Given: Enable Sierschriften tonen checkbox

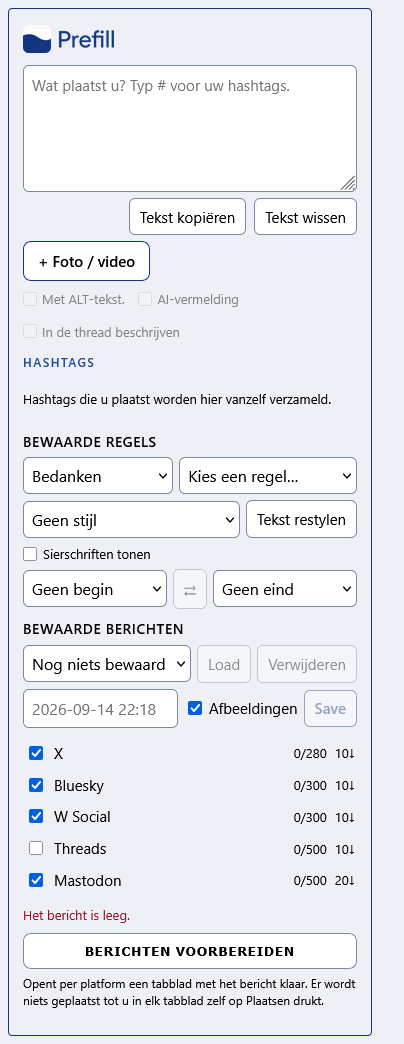Looking at the screenshot, I should coord(30,554).
